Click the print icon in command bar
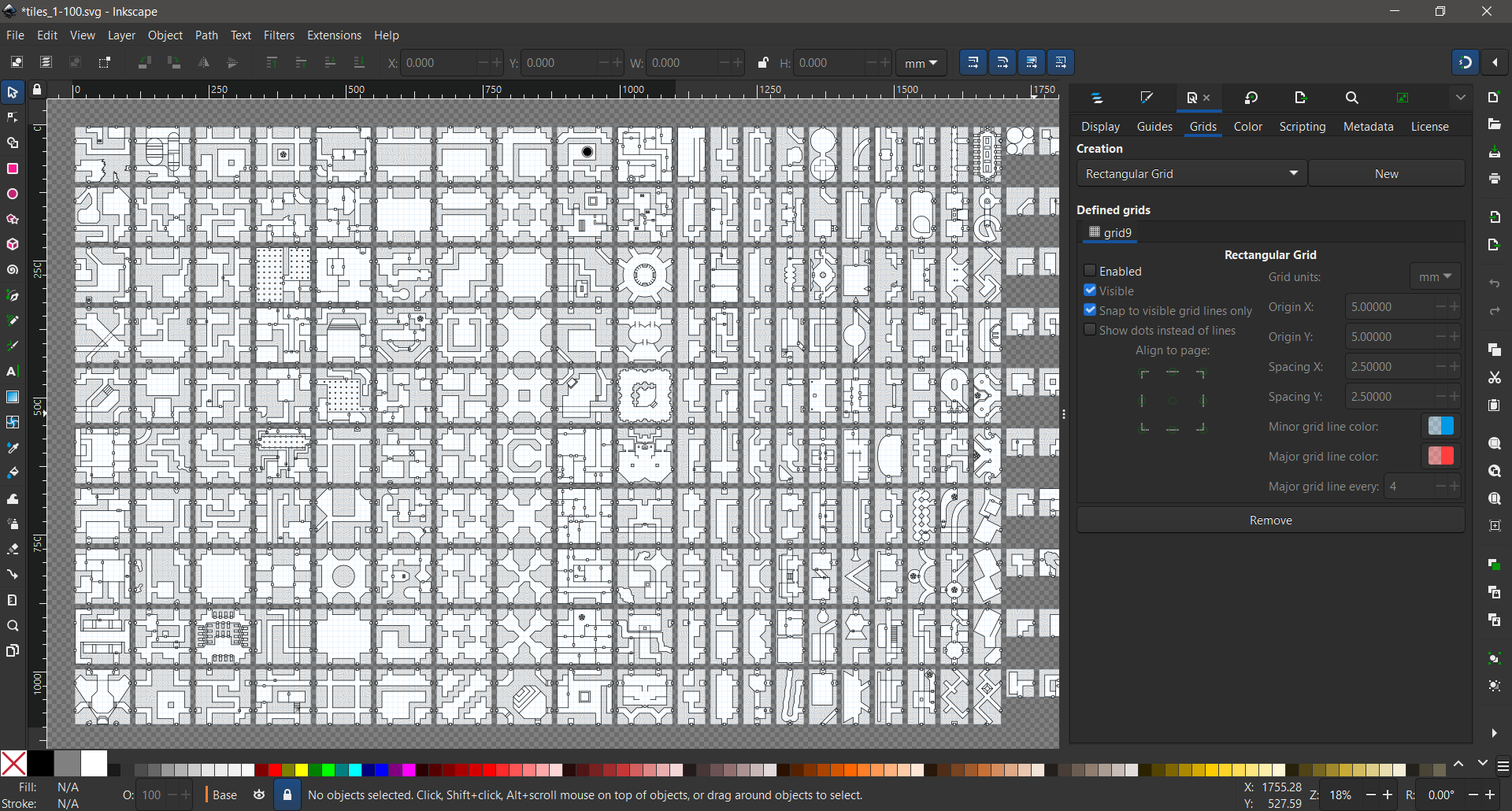The height and width of the screenshot is (811, 1512). 1494,180
